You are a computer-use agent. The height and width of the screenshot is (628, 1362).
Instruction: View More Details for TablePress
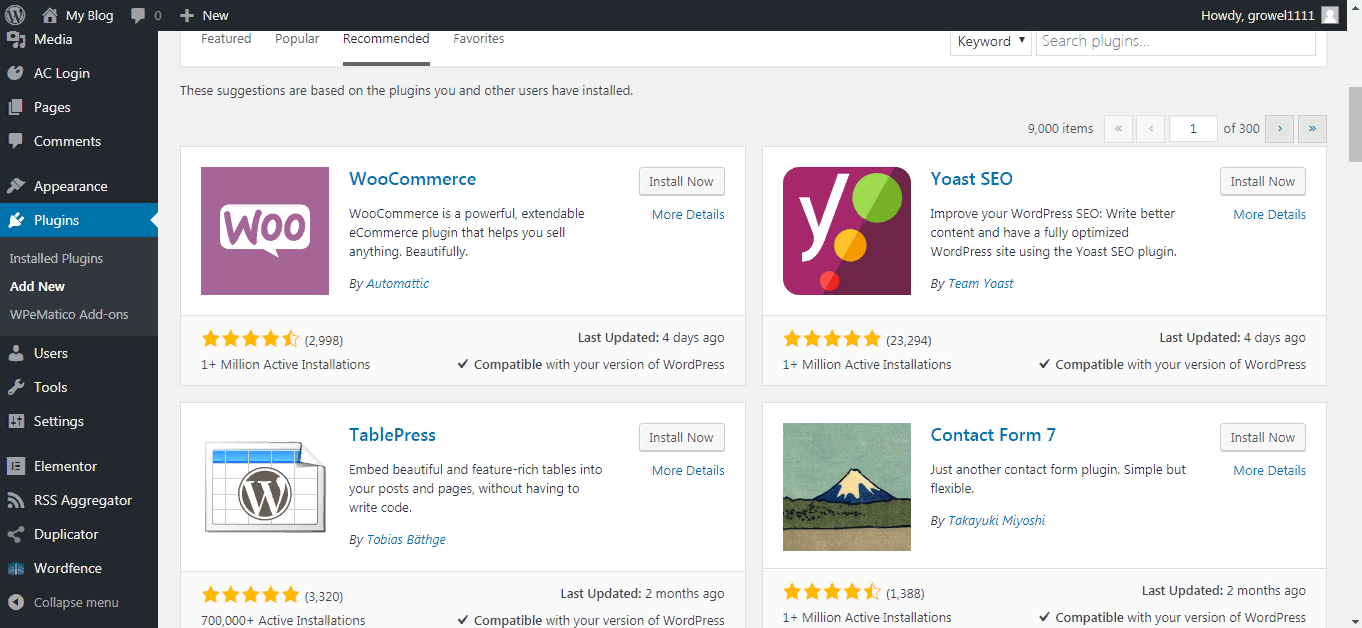(x=688, y=470)
